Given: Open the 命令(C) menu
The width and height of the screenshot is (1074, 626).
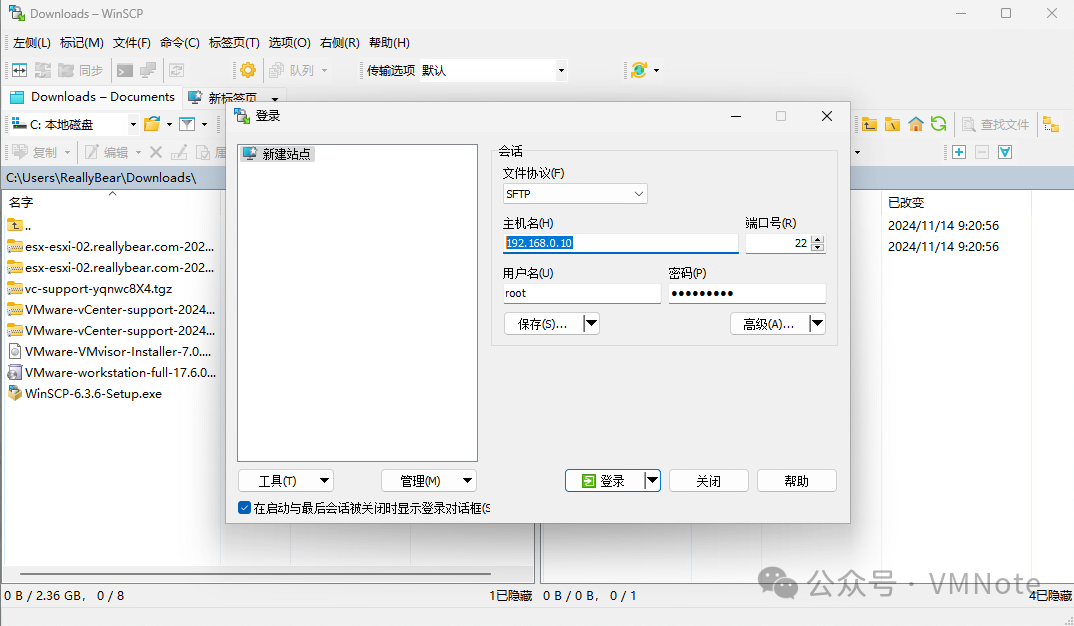Looking at the screenshot, I should 179,42.
